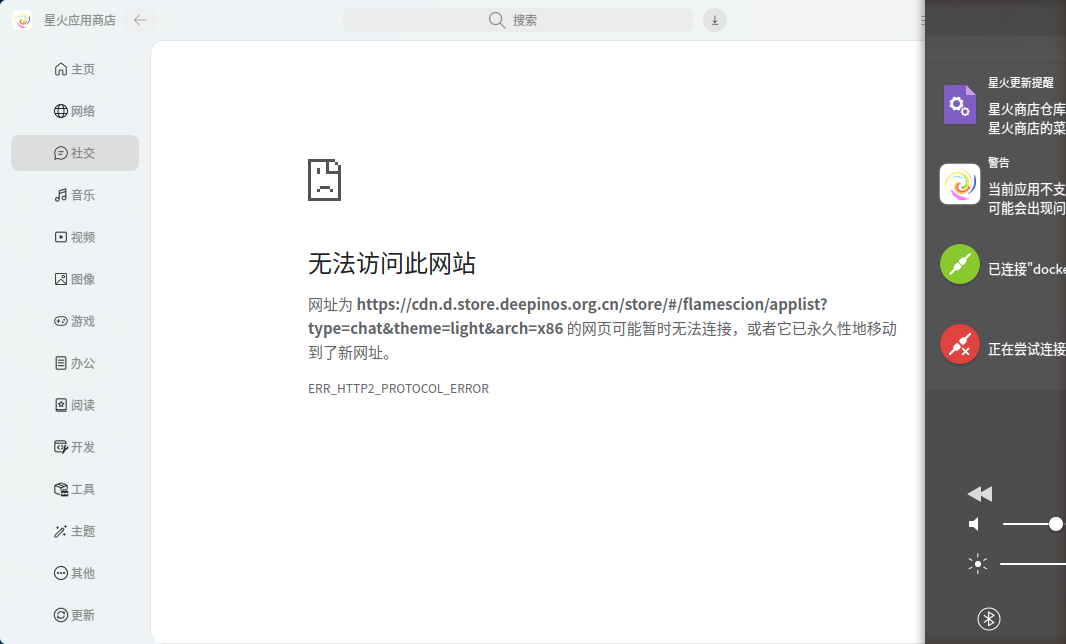This screenshot has height=644, width=1066.
Task: Go back with the arrow button
Action: [x=140, y=20]
